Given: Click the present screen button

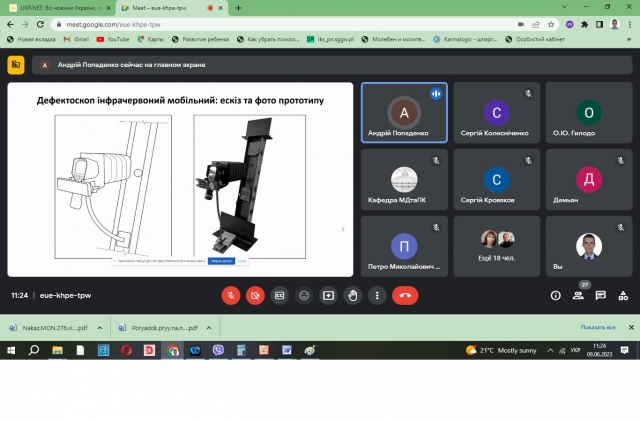Looking at the screenshot, I should [328, 295].
